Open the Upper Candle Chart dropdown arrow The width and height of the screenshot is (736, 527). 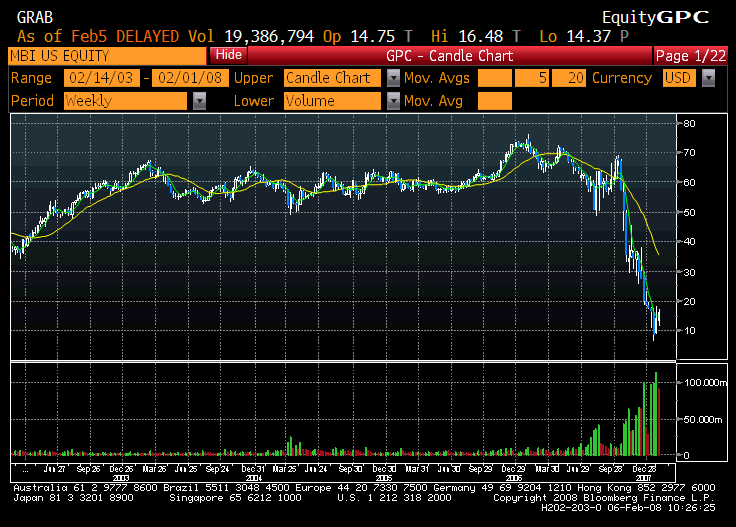[x=393, y=78]
